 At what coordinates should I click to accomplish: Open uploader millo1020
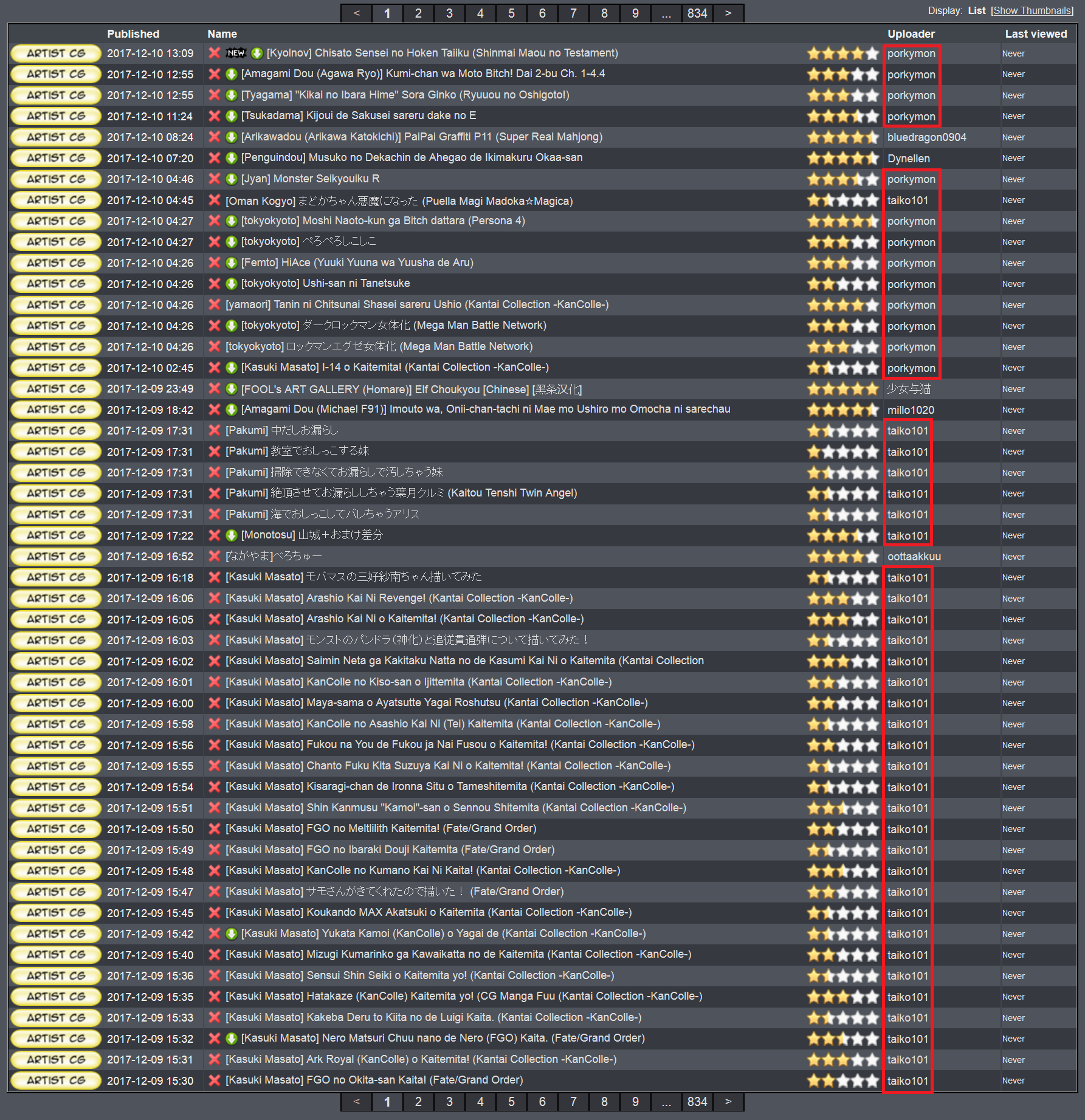coord(911,410)
